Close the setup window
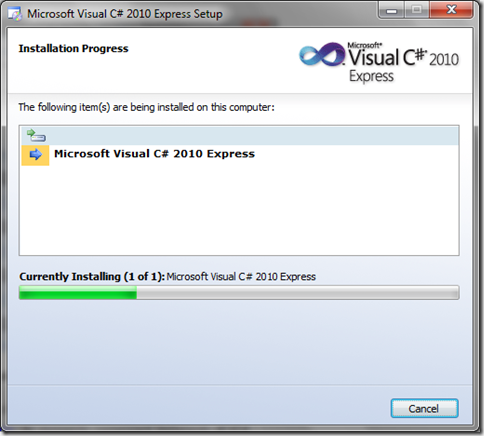The width and height of the screenshot is (484, 436). click(451, 10)
